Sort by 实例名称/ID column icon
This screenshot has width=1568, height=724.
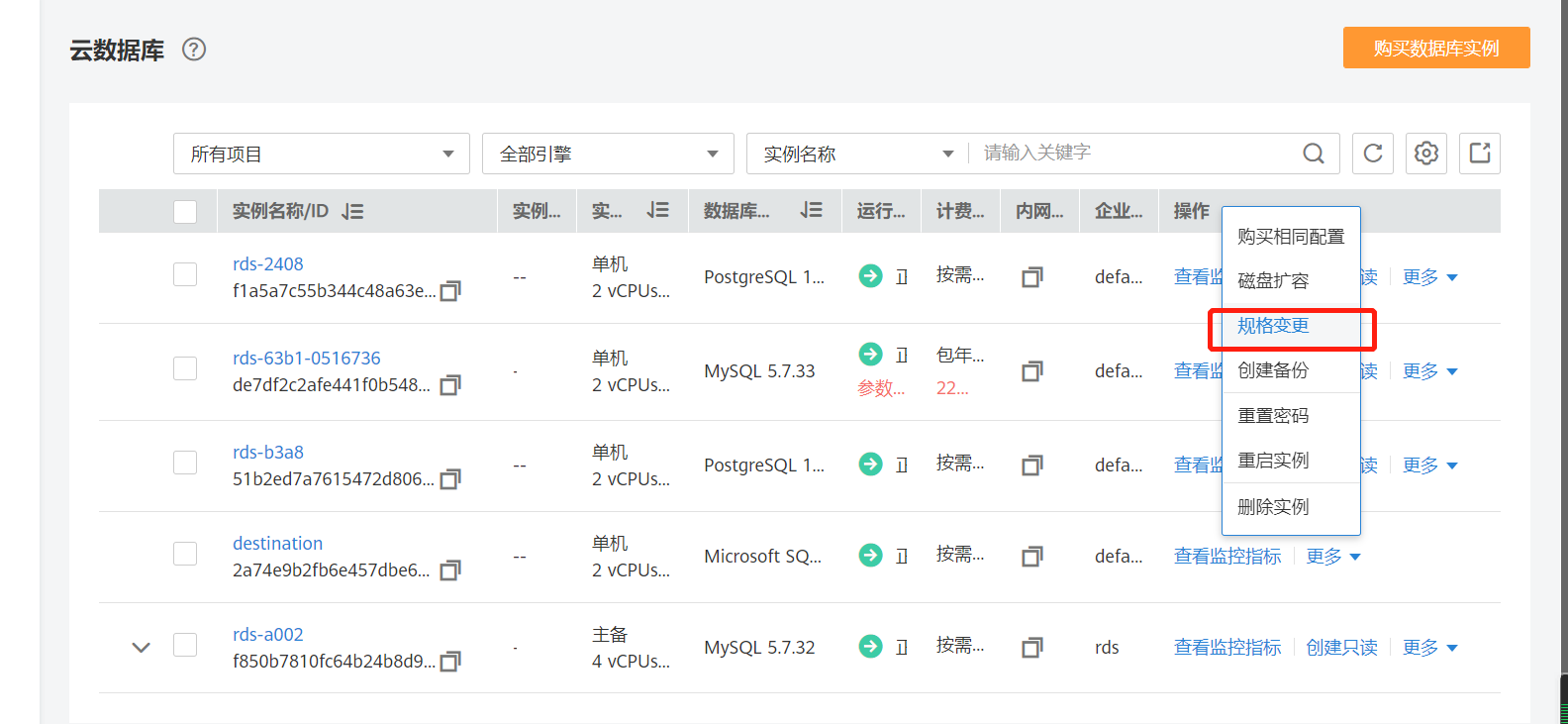[x=352, y=211]
